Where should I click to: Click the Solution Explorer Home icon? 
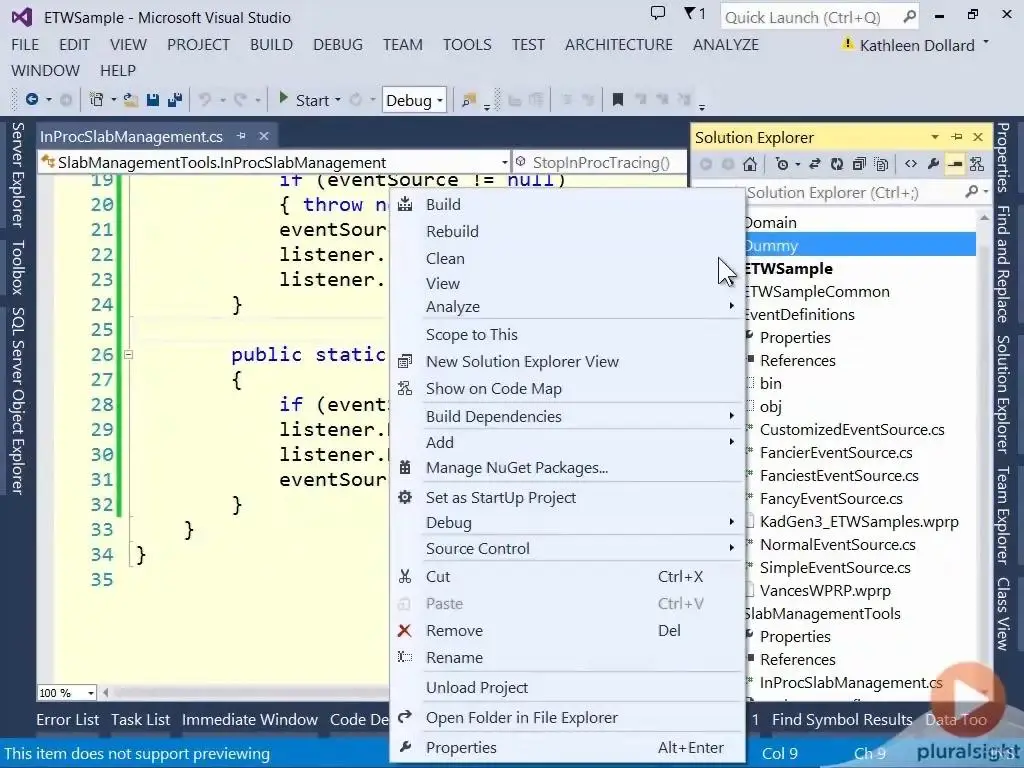[750, 164]
